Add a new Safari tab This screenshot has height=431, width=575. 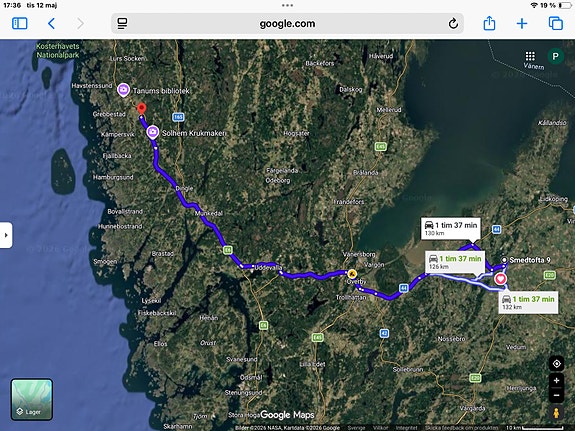(x=522, y=24)
